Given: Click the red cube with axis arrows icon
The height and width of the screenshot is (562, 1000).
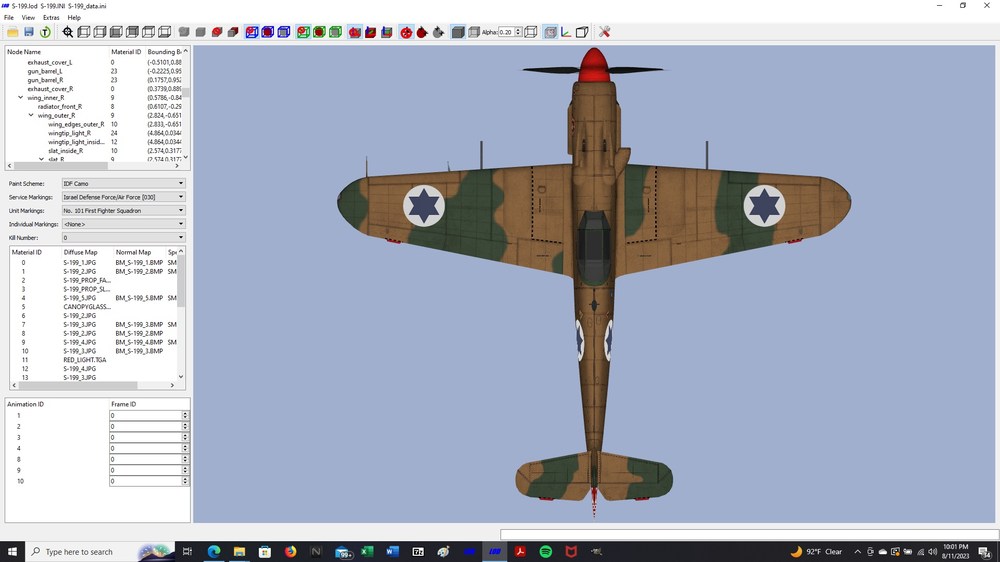Looking at the screenshot, I should pyautogui.click(x=371, y=32).
